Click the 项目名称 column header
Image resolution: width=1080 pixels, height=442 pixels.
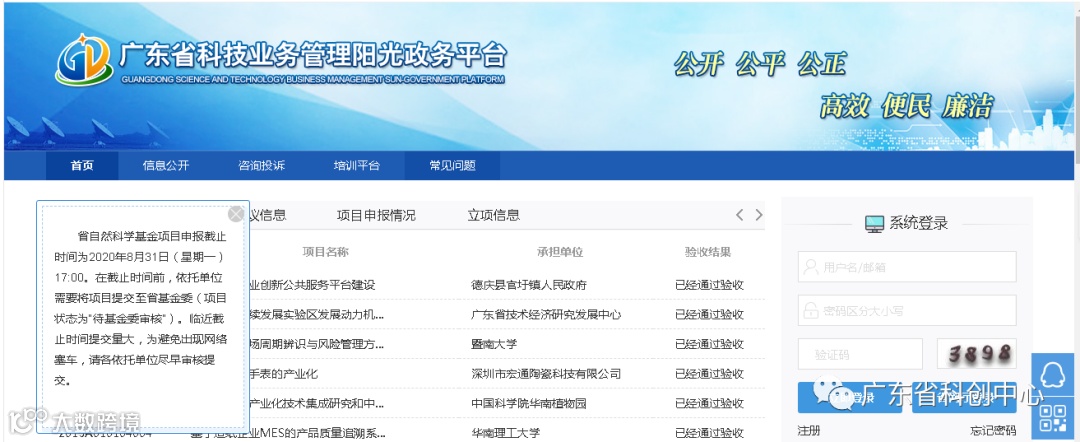[x=325, y=252]
